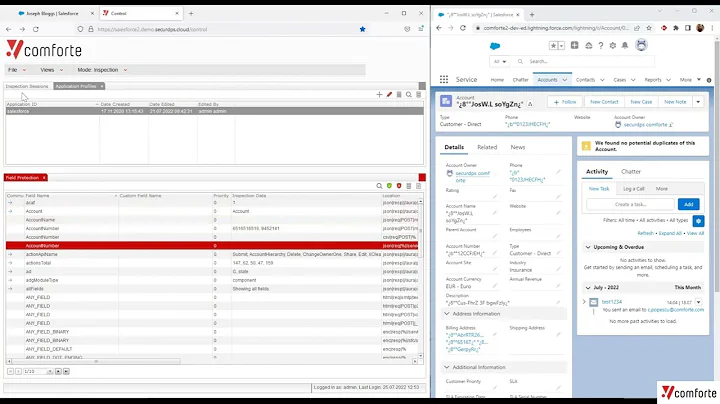Open Salesforce Setup gear icon
The width and height of the screenshot is (720, 404).
coord(613,45)
